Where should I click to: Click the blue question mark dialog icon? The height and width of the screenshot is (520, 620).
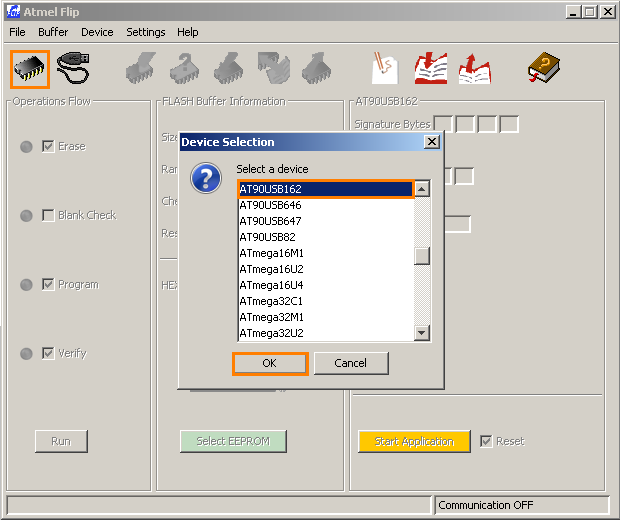[206, 178]
